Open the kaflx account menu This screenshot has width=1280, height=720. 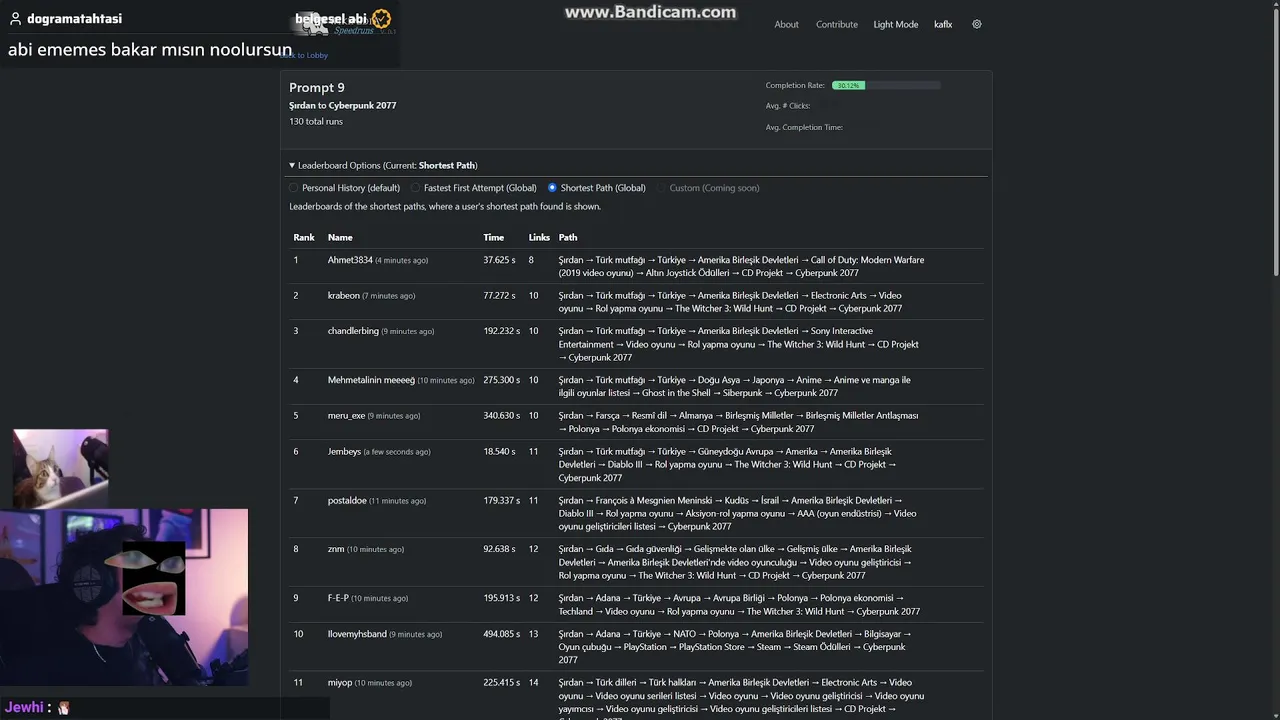(943, 24)
